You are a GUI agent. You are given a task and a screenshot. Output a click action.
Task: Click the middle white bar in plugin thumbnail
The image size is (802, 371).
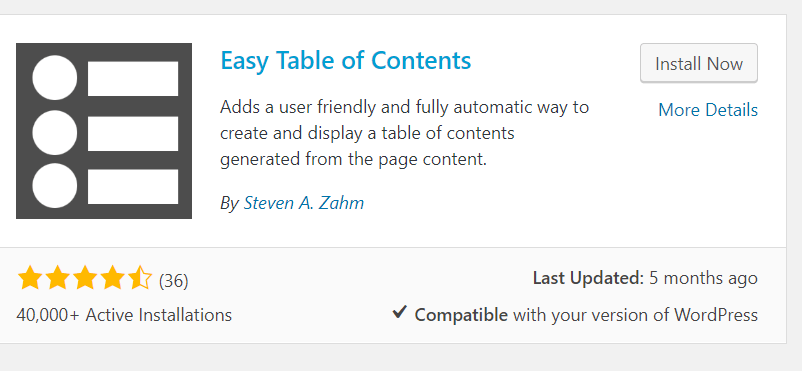(133, 133)
